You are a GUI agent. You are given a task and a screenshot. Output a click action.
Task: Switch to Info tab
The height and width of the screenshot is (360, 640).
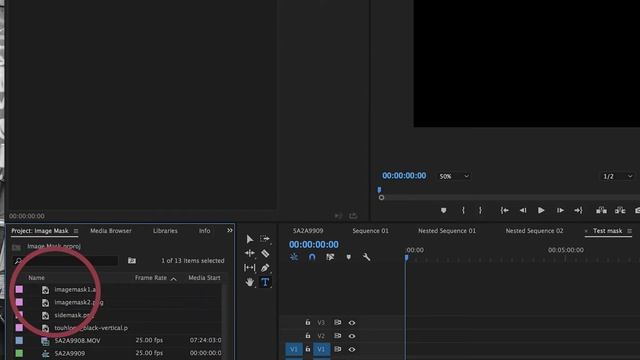pyautogui.click(x=204, y=231)
